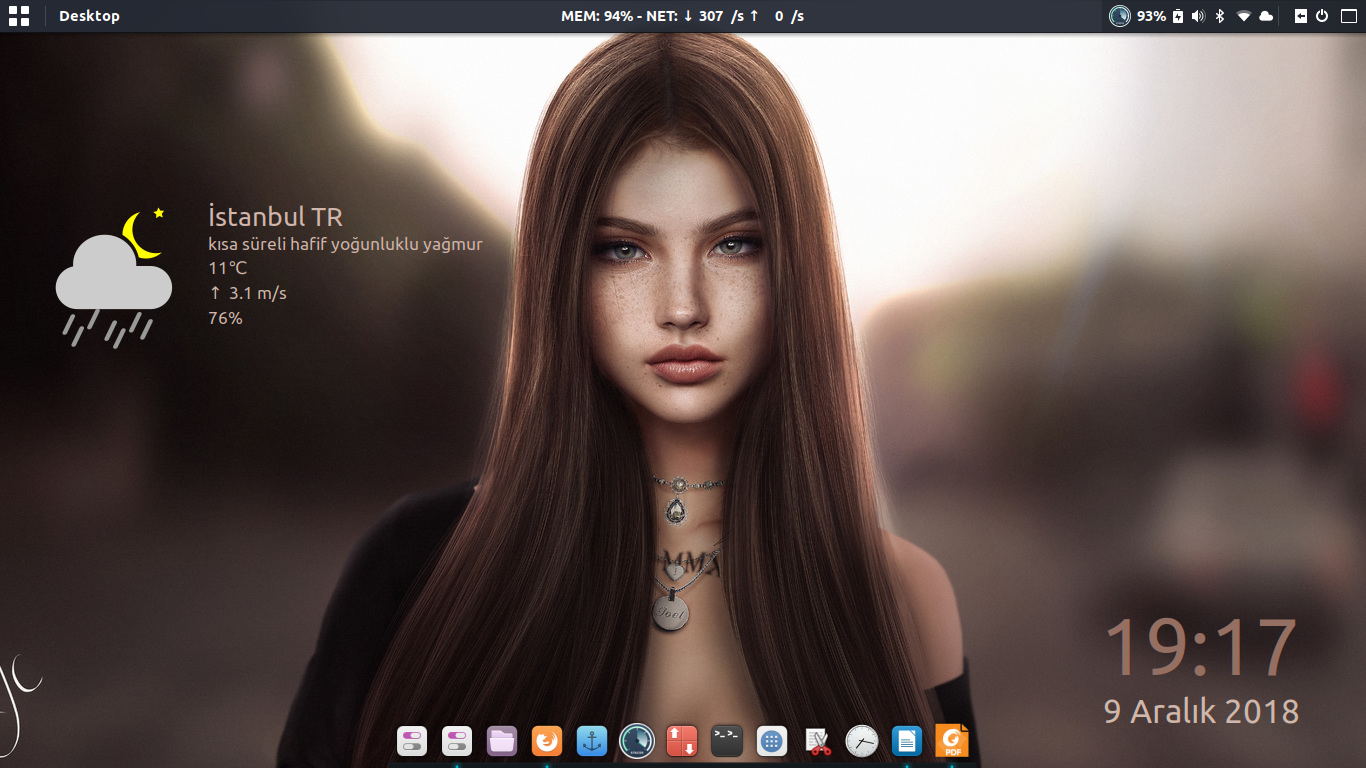Click the logout arrow icon in the top panel
Screen dimensions: 1366x768
pos(1301,16)
